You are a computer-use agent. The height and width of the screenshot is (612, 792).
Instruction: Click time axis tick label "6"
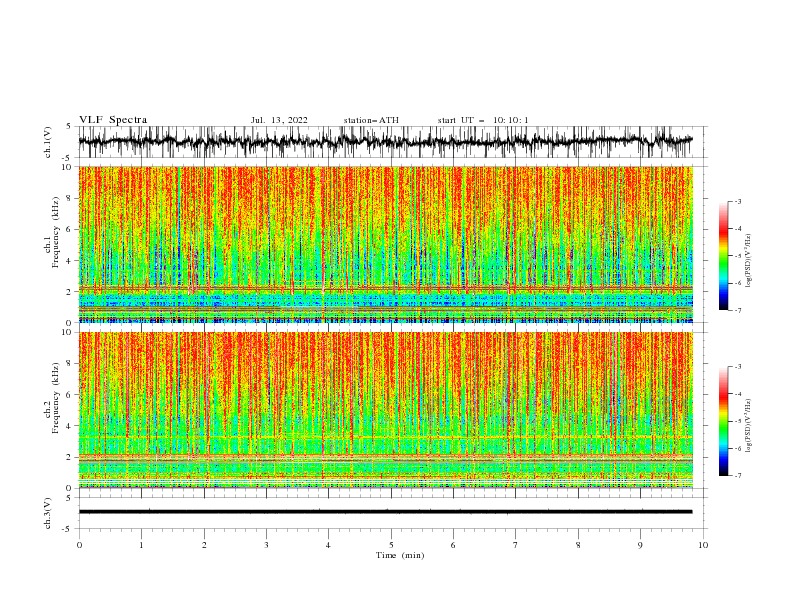(454, 545)
